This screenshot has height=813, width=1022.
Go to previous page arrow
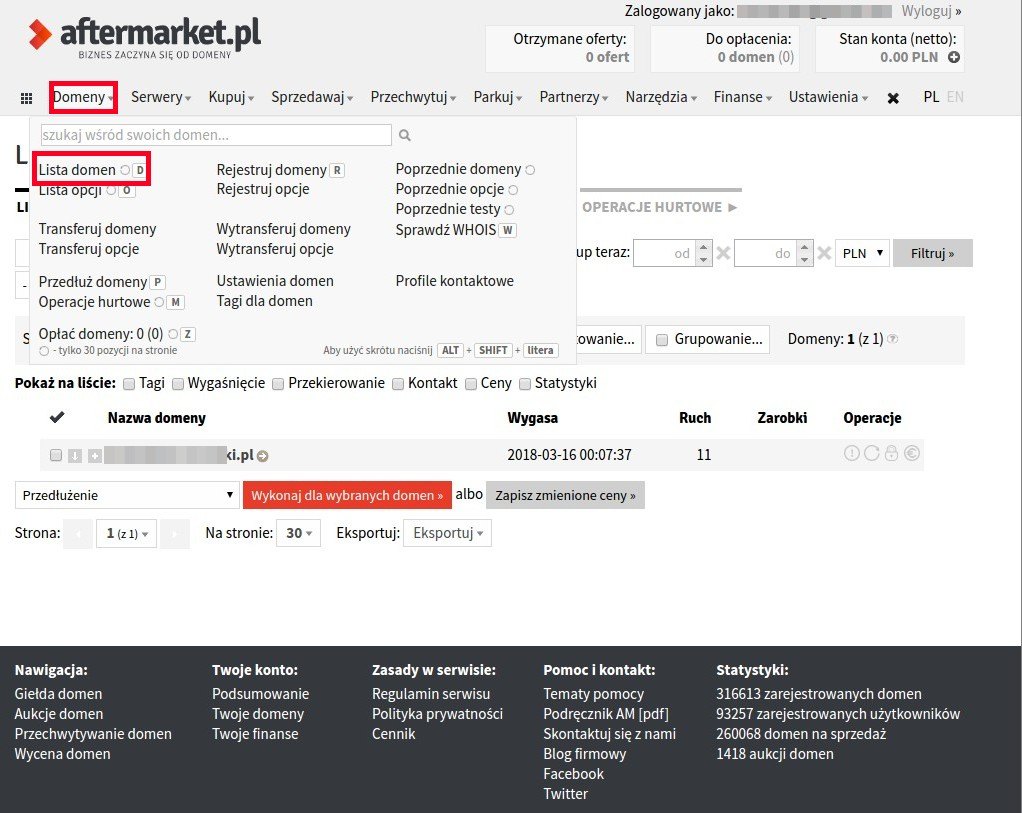tap(78, 534)
